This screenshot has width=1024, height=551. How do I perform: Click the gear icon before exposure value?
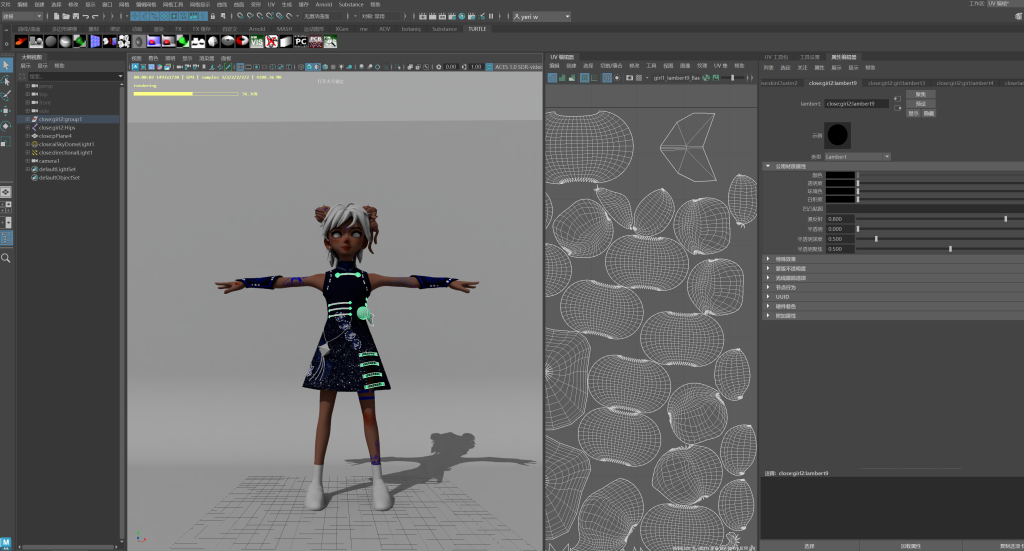click(439, 67)
